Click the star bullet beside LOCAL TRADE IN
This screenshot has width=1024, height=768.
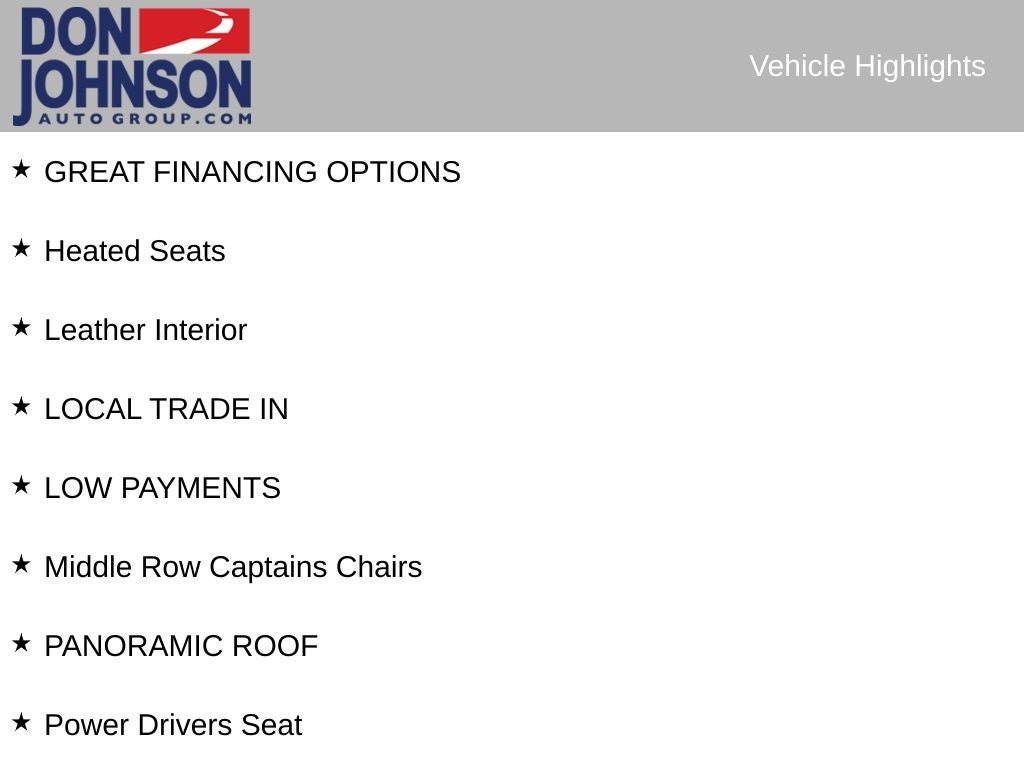pos(21,407)
